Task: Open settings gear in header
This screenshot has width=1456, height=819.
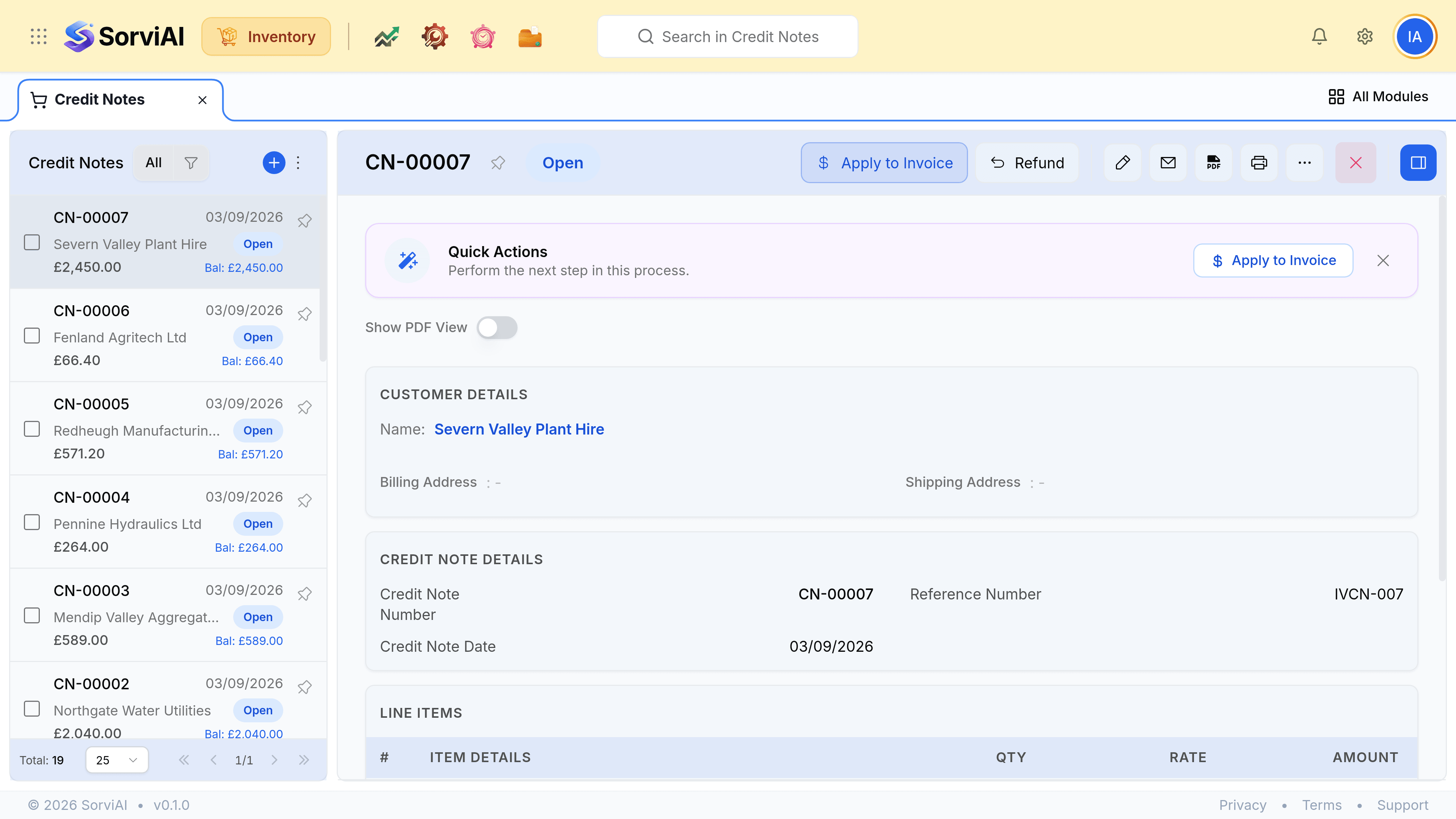Action: coord(1365,37)
